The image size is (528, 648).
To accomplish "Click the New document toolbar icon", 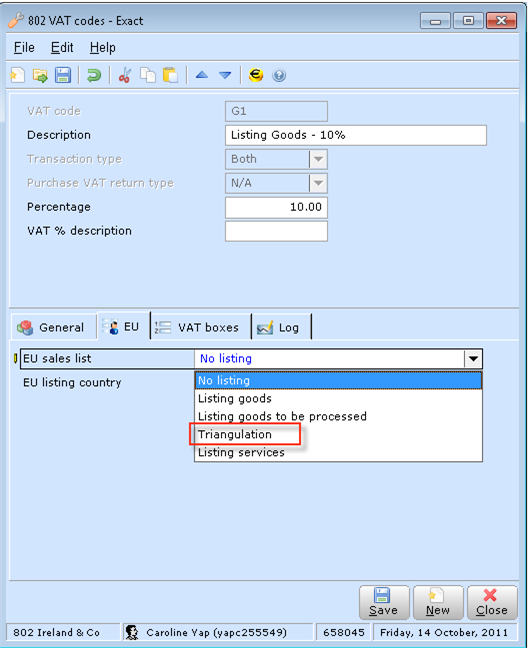I will pyautogui.click(x=18, y=75).
